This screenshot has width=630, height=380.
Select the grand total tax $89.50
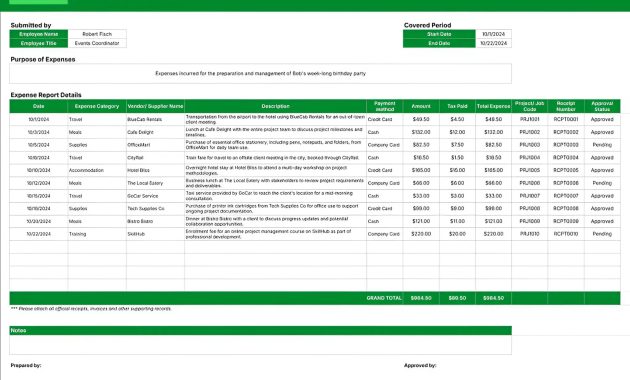tap(457, 298)
